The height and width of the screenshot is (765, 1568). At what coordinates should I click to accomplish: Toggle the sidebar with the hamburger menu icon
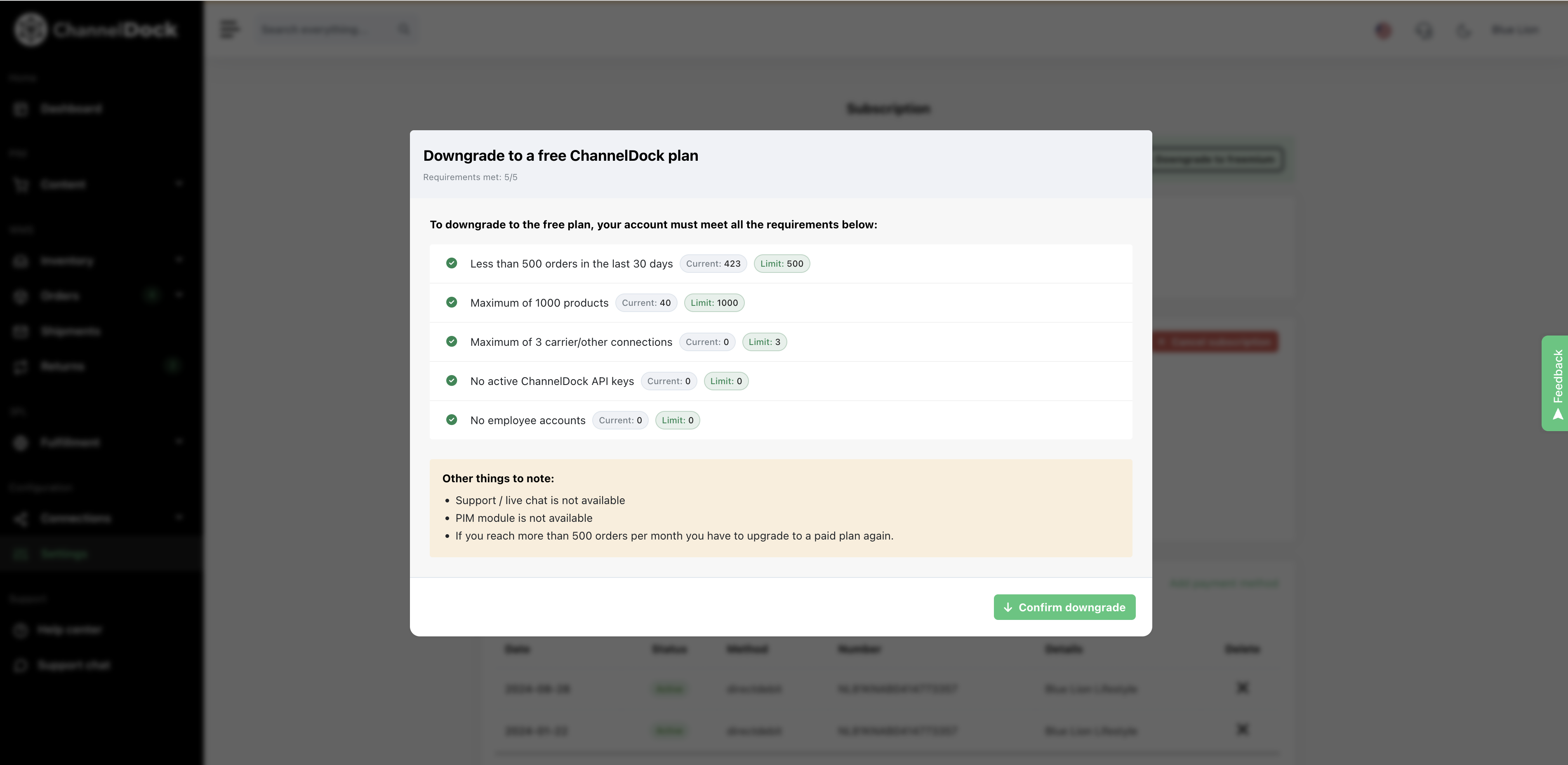click(229, 29)
